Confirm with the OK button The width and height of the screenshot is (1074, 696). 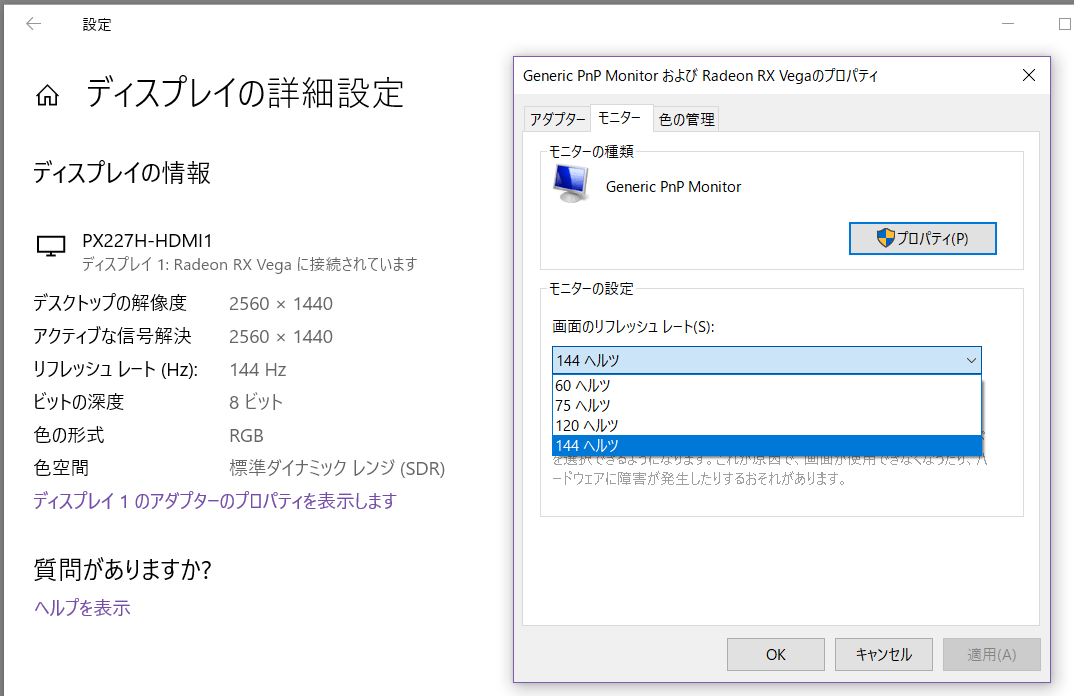[x=775, y=655]
